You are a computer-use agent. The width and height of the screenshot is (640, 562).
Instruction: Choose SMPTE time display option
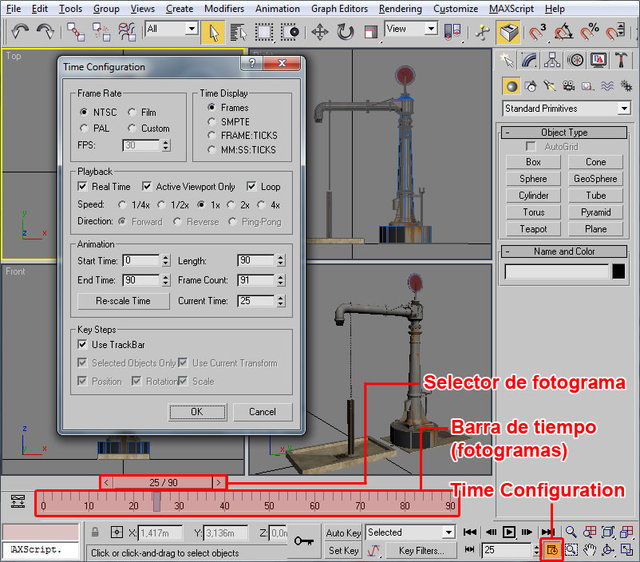tap(211, 121)
